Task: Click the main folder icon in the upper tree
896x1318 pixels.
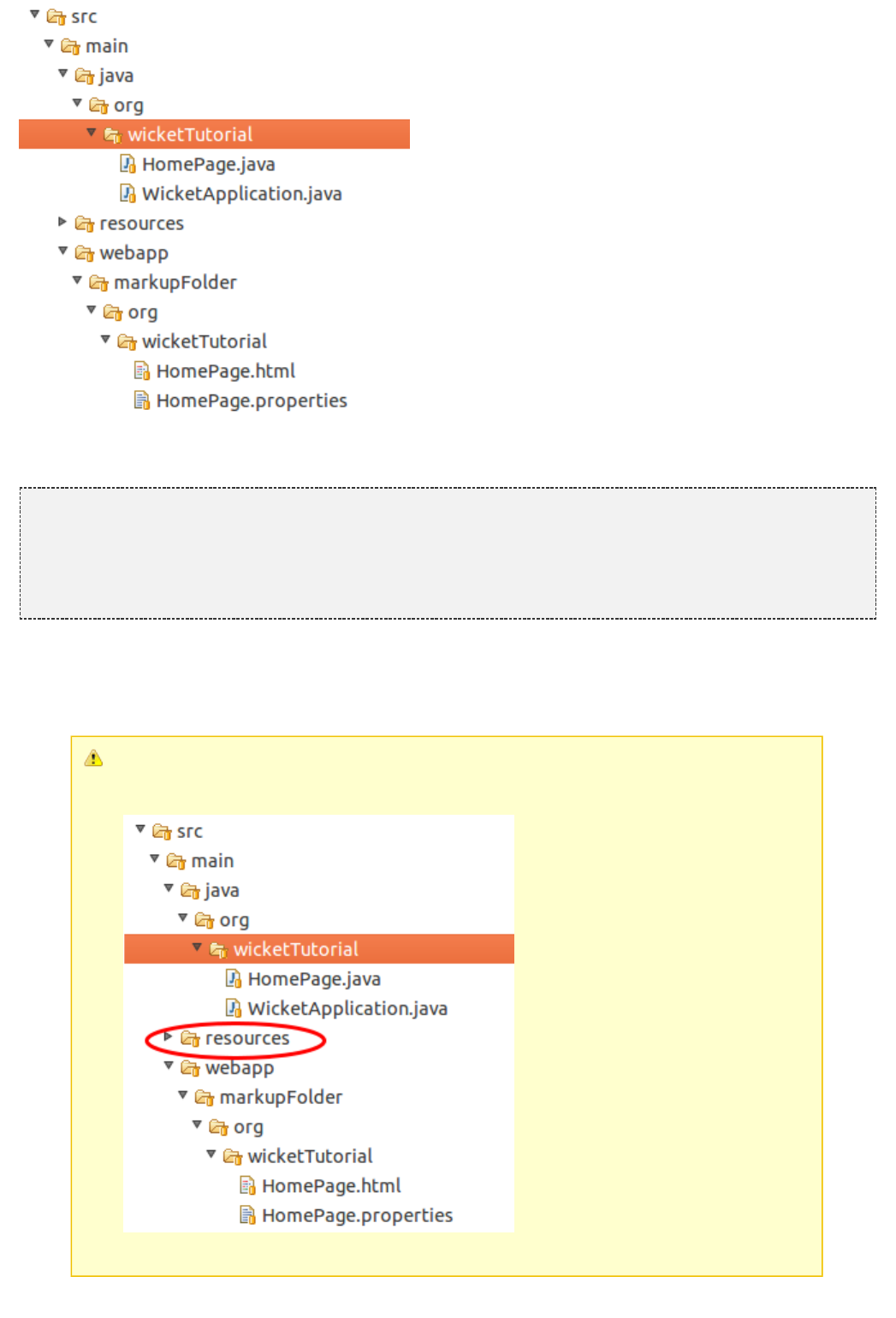Action: coord(70,46)
